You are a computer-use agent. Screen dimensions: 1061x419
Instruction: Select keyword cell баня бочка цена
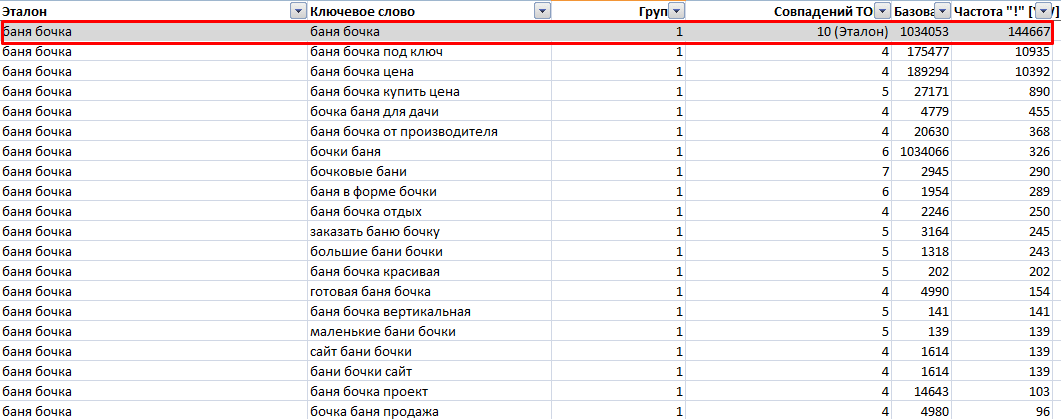[x=361, y=72]
